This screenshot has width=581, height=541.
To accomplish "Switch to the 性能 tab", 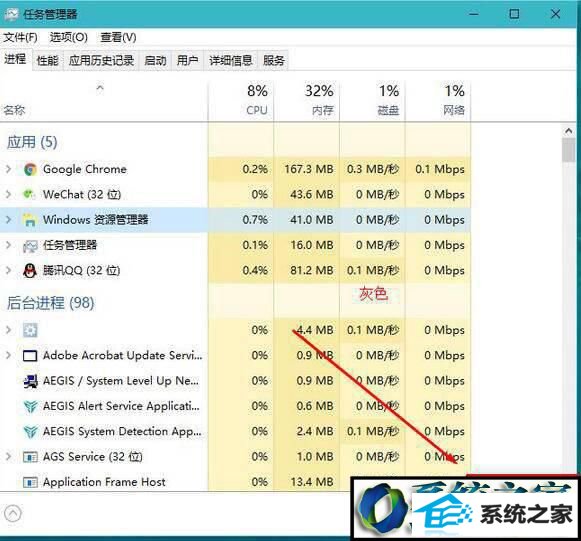I will 48,60.
